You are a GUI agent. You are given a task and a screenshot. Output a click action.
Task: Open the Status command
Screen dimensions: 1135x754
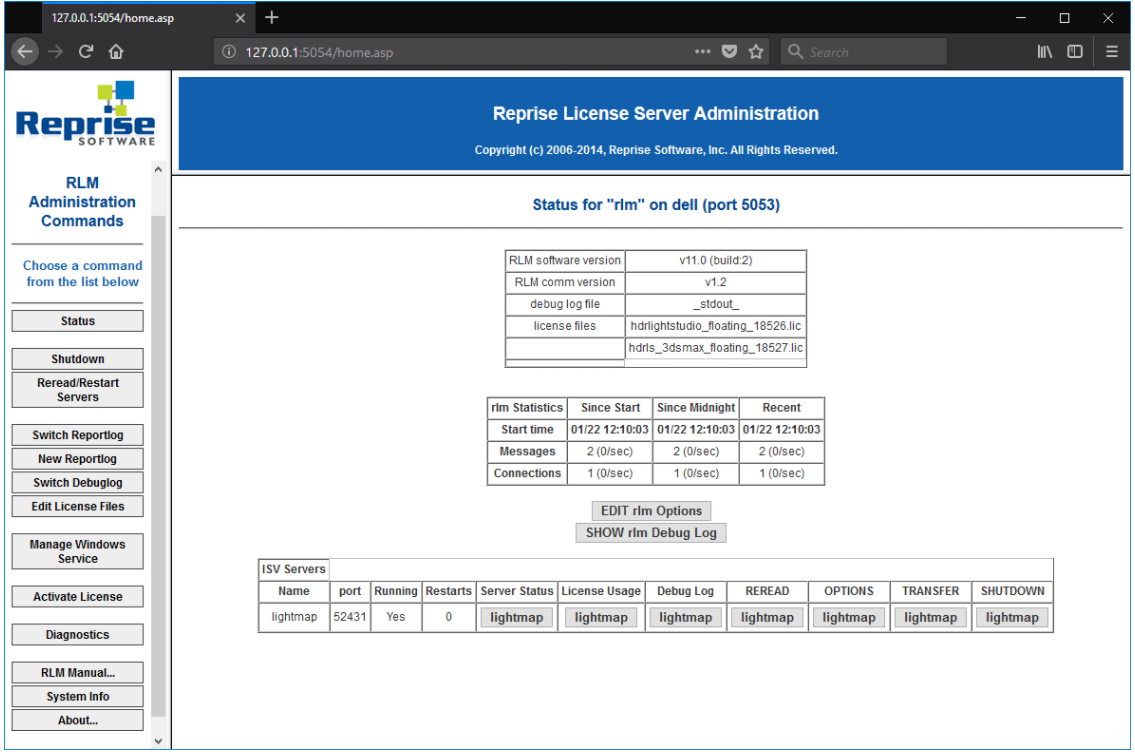(77, 321)
